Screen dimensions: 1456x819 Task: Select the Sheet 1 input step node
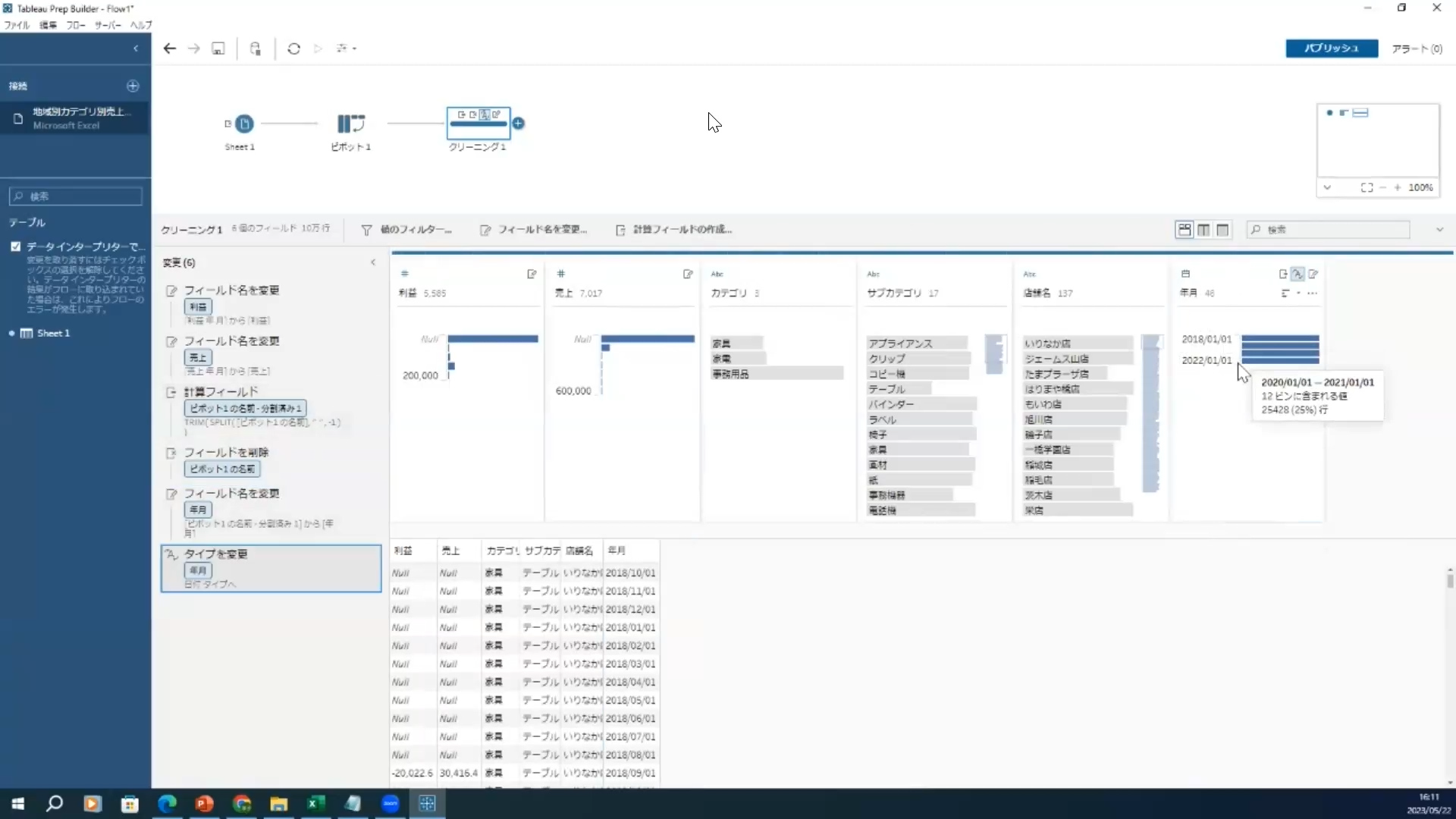click(244, 124)
